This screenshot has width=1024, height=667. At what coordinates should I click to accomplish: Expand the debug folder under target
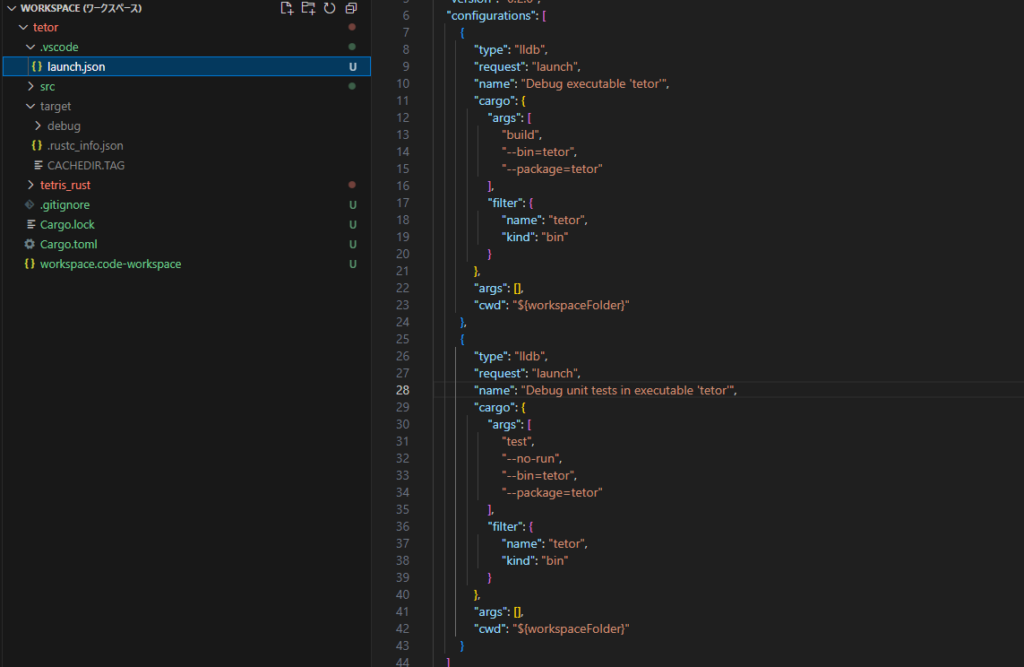click(x=38, y=125)
